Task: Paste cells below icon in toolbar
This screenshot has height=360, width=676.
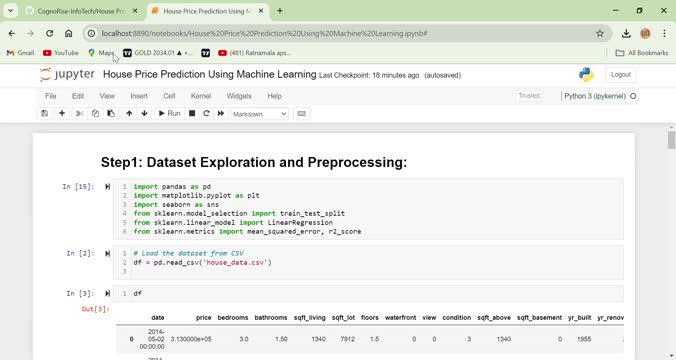Action: tap(111, 113)
